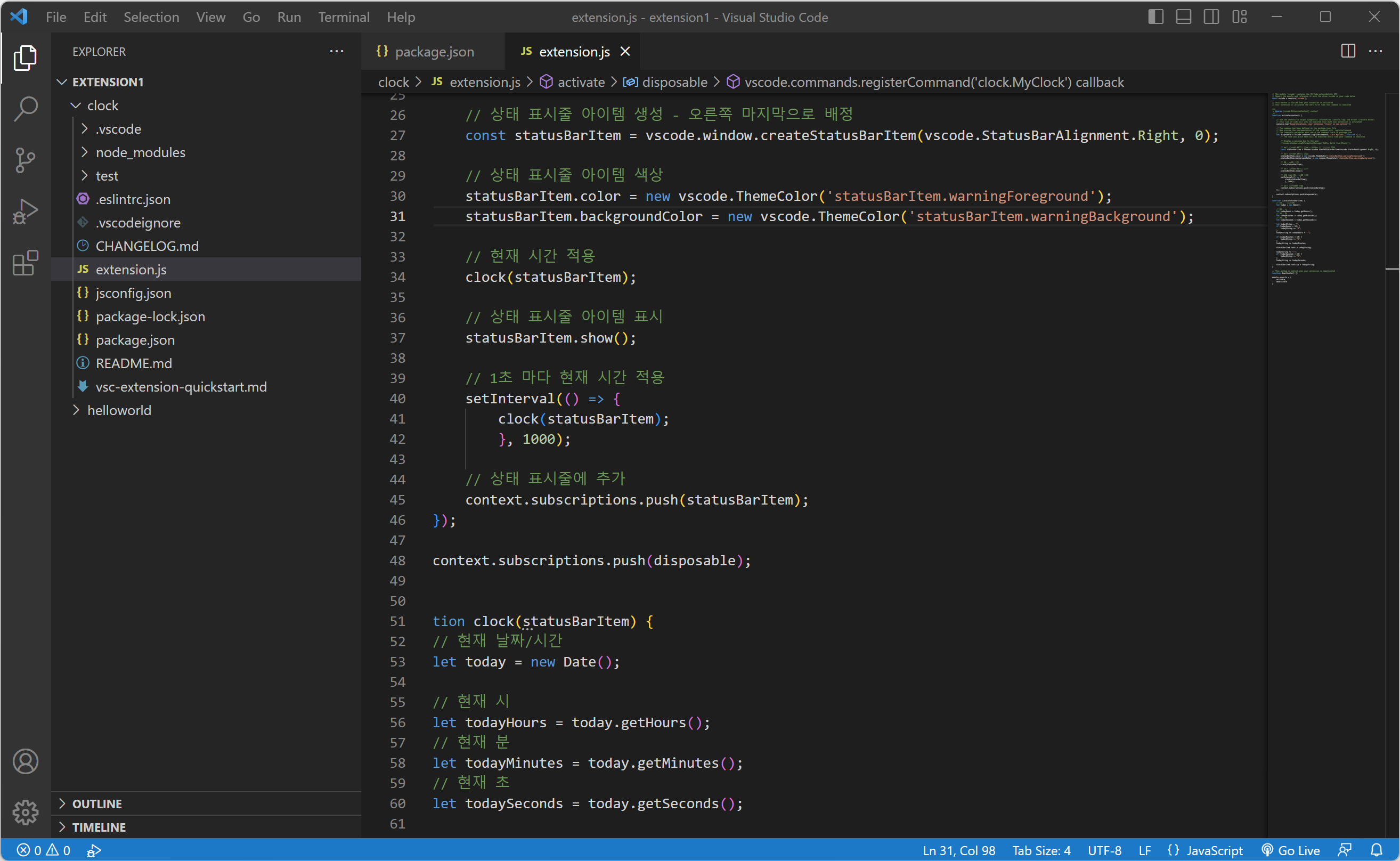
Task: Split the editor to the right
Action: [x=1348, y=51]
